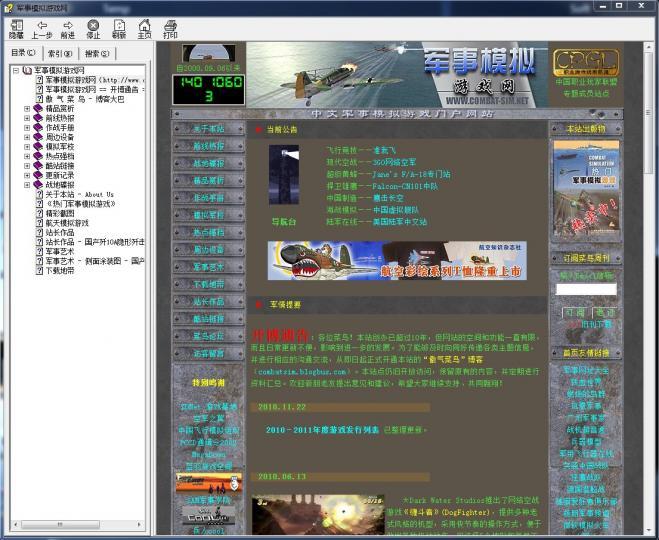Screen dimensions: 659x540
Task: Switch to the 搜索 (Search) tab
Action: 97,53
